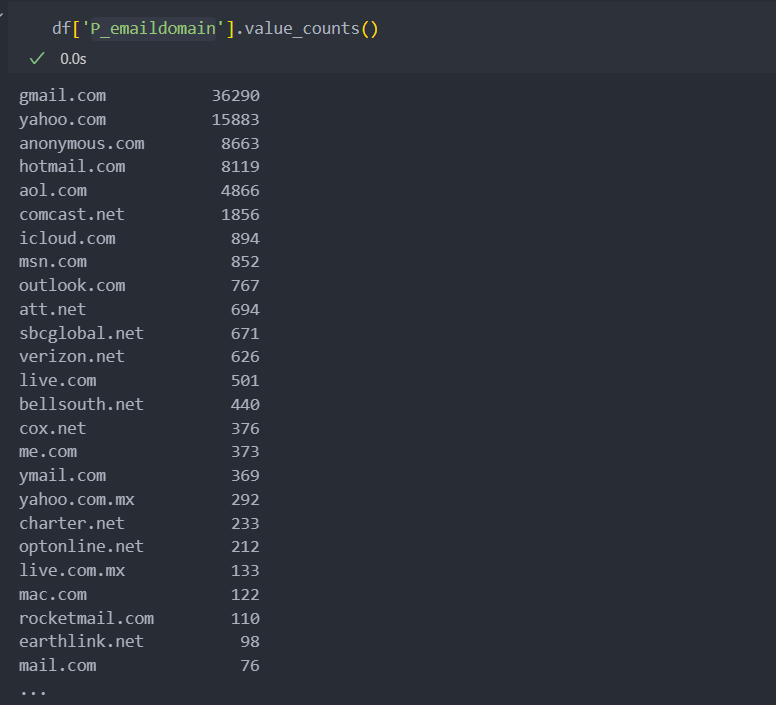Click the cox.net row label
Viewport: 776px width, 705px height.
tap(52, 428)
